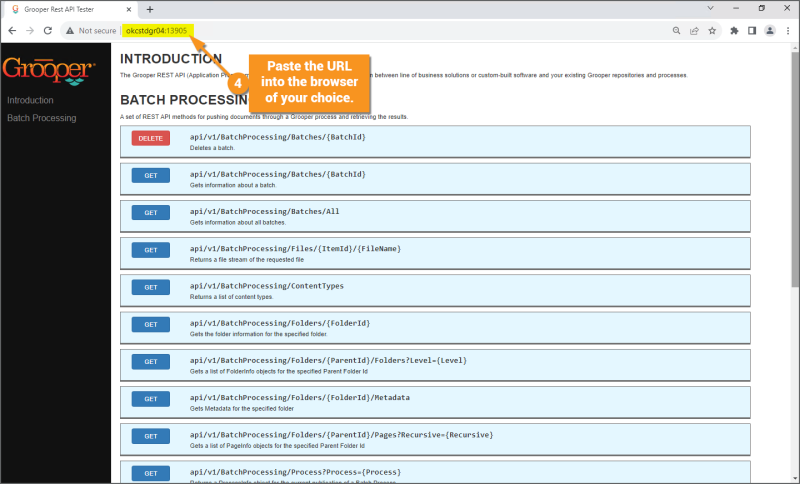
Task: Click GET for Pages?Recursive={Recursive} endpoint
Action: tap(151, 436)
